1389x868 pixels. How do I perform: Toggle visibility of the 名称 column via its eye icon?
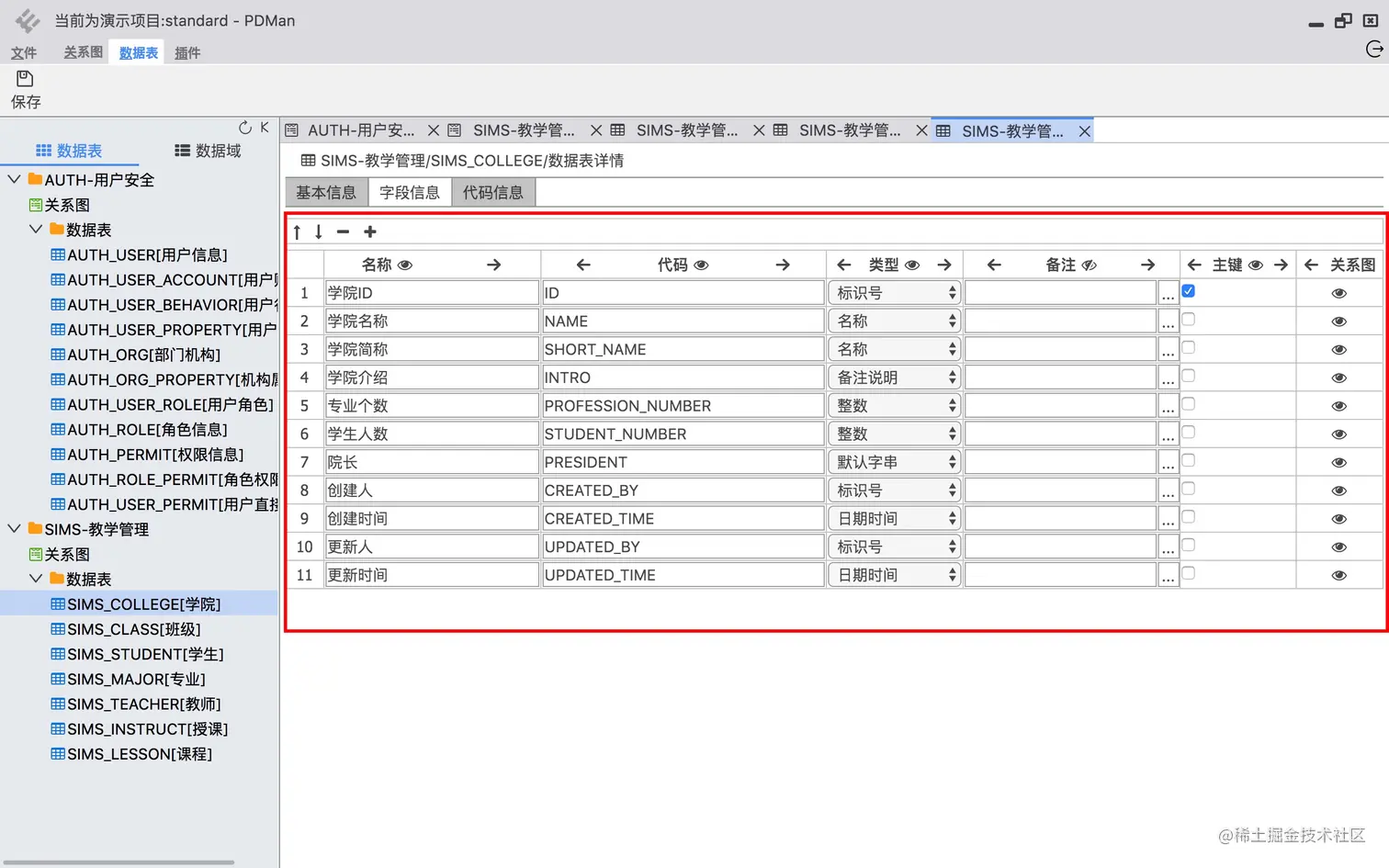[x=405, y=265]
